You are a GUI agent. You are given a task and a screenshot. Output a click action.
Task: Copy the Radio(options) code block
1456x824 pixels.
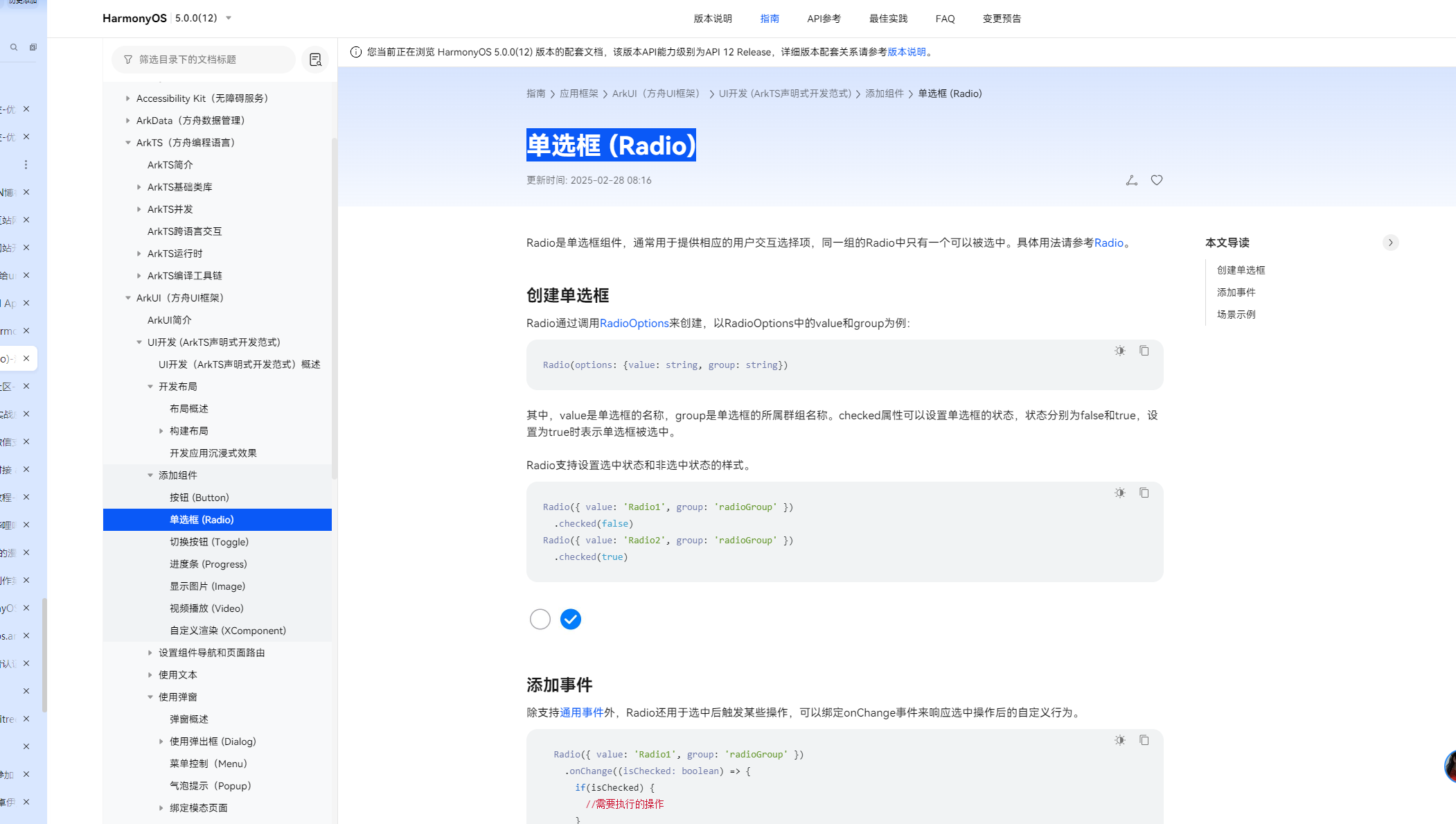(1144, 351)
